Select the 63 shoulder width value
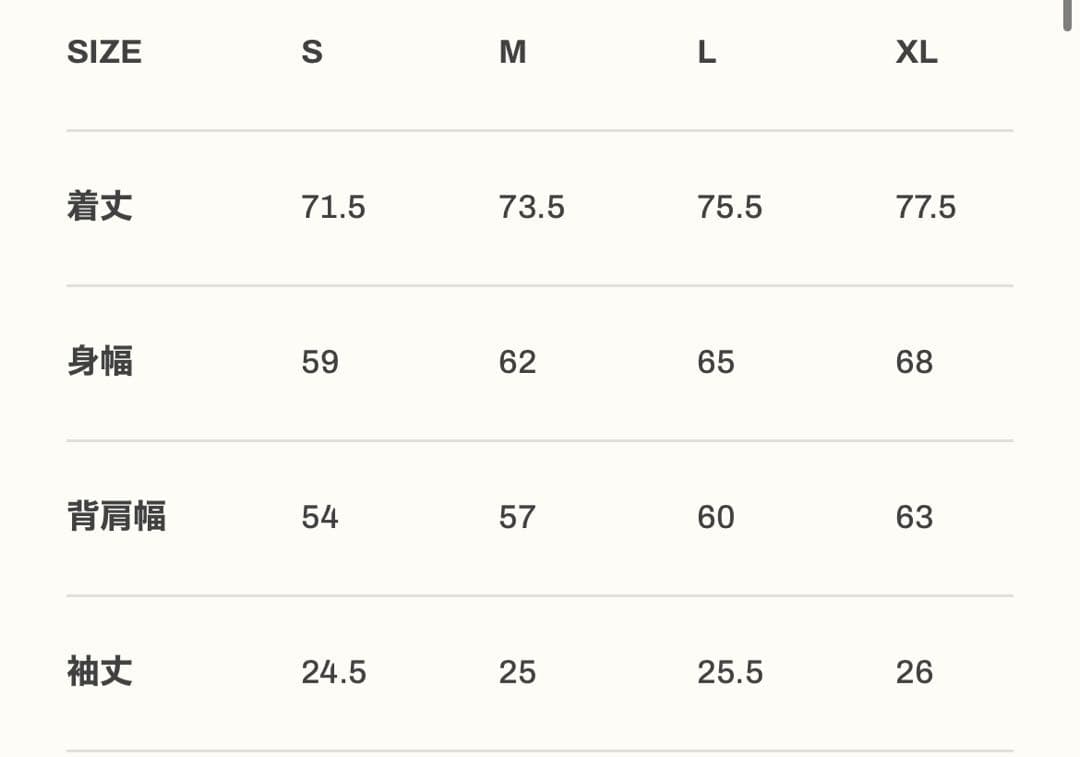Viewport: 1080px width, 757px height. pos(914,517)
